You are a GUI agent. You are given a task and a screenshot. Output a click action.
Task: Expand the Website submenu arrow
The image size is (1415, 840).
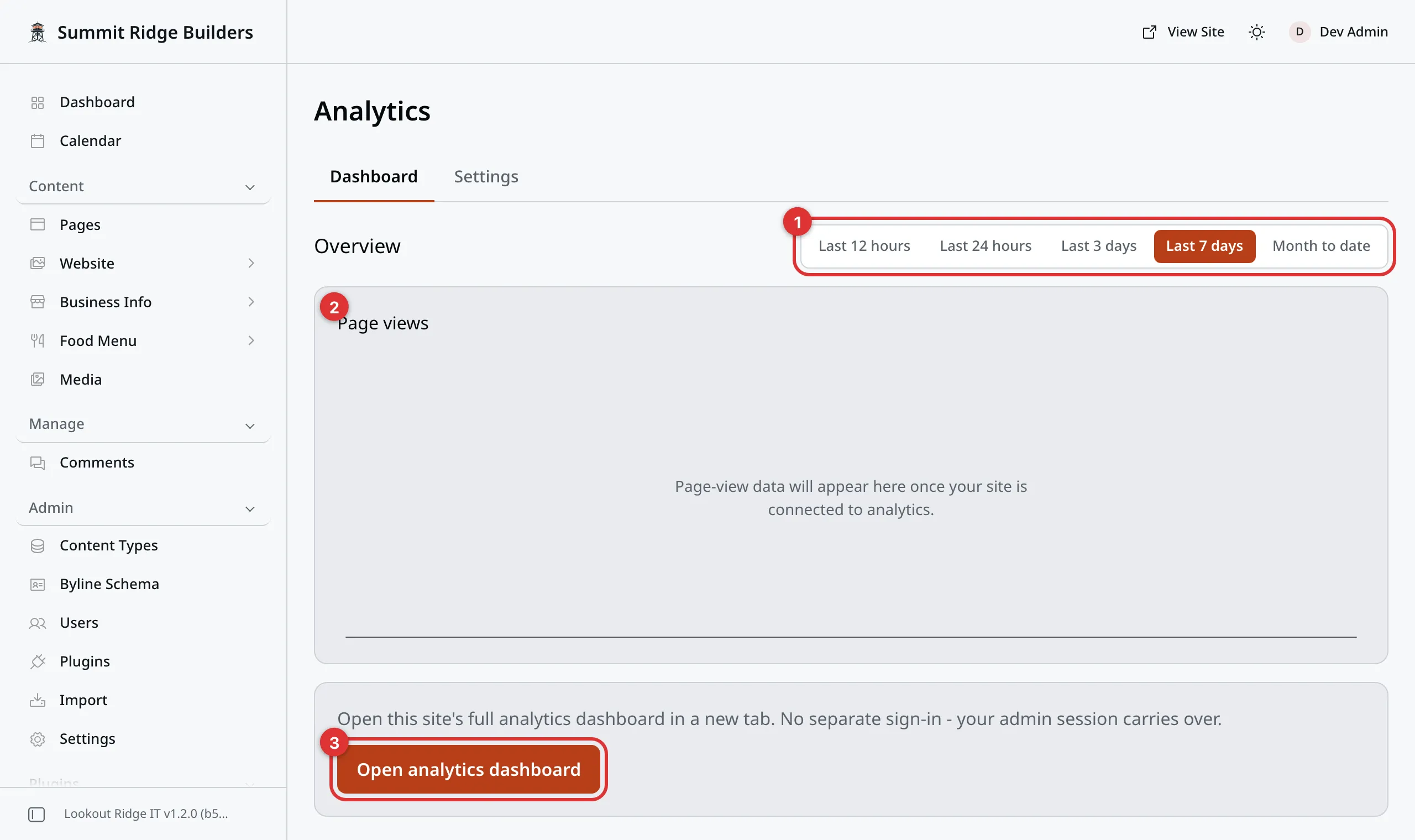point(251,263)
